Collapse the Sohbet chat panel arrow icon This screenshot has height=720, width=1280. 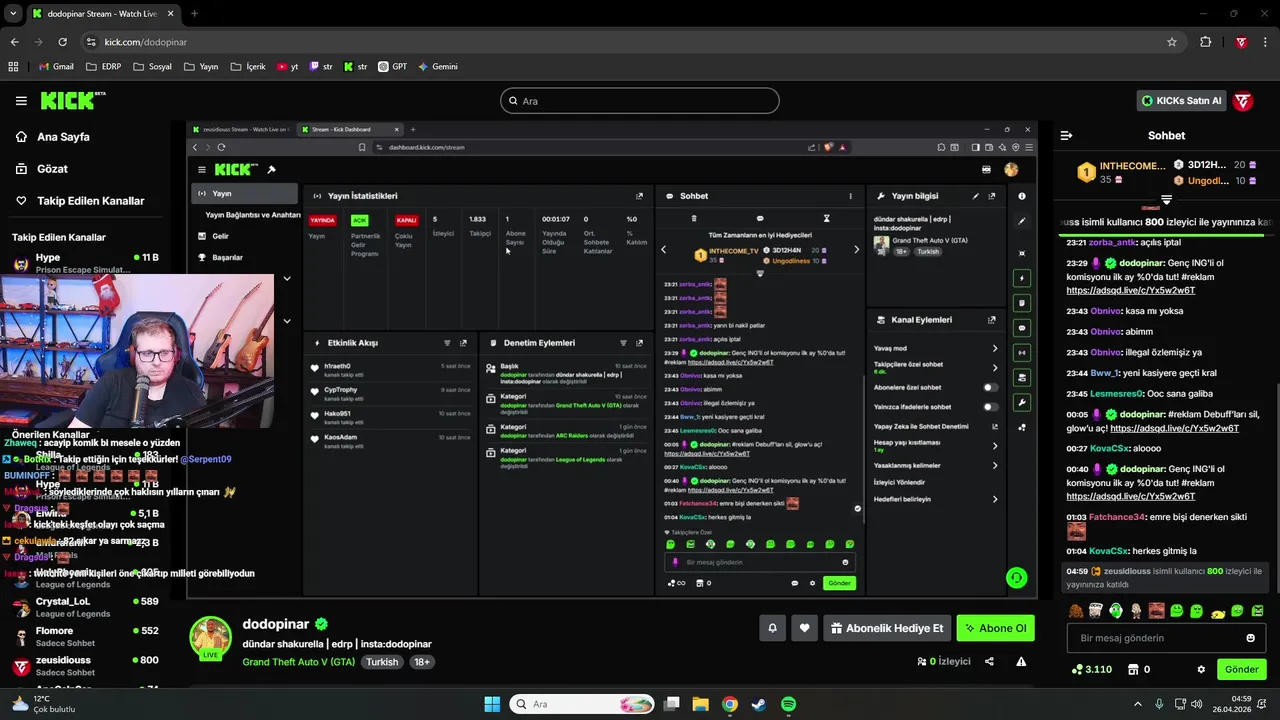1066,135
